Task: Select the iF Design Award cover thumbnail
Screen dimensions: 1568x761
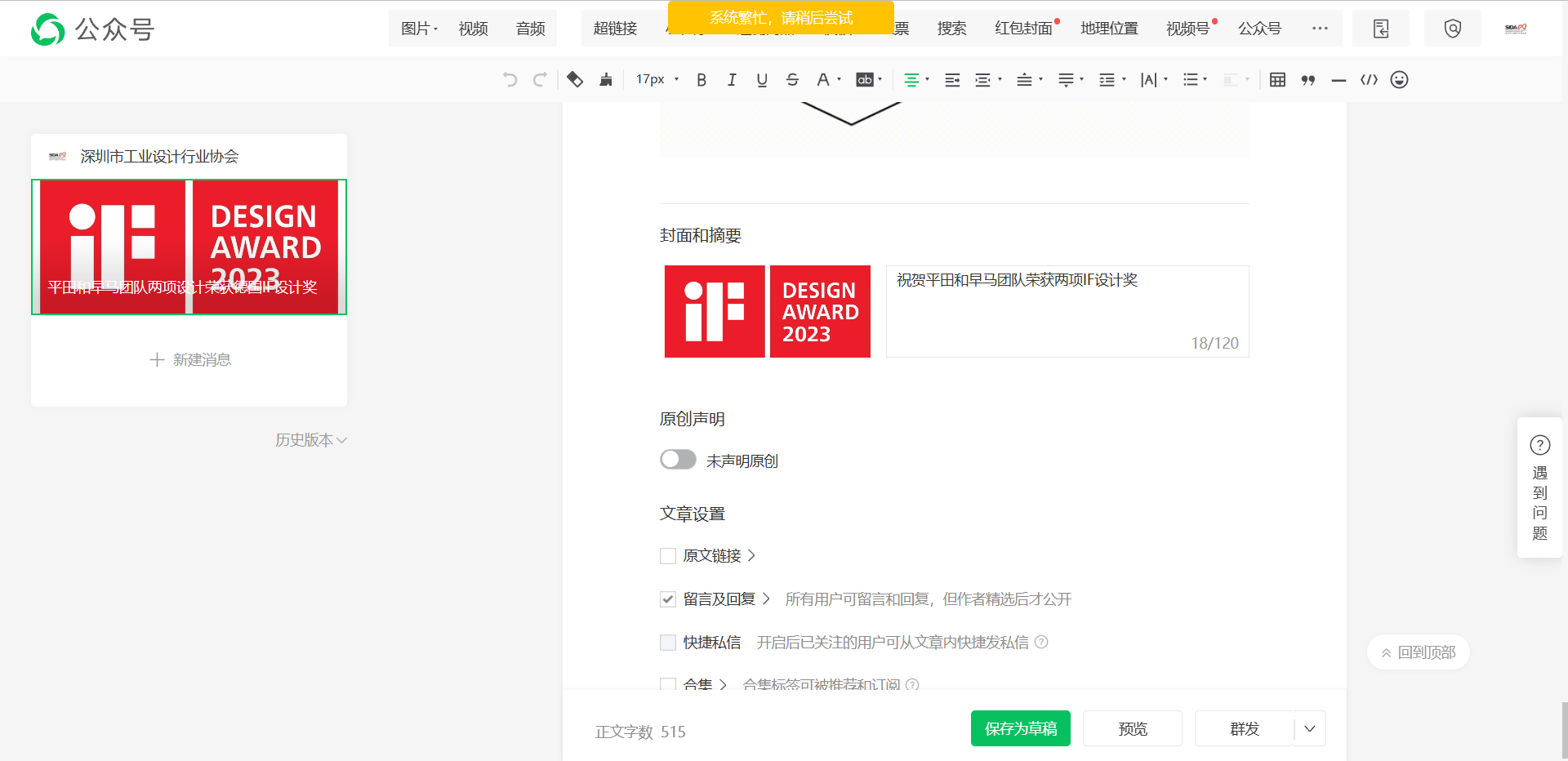Action: click(768, 311)
